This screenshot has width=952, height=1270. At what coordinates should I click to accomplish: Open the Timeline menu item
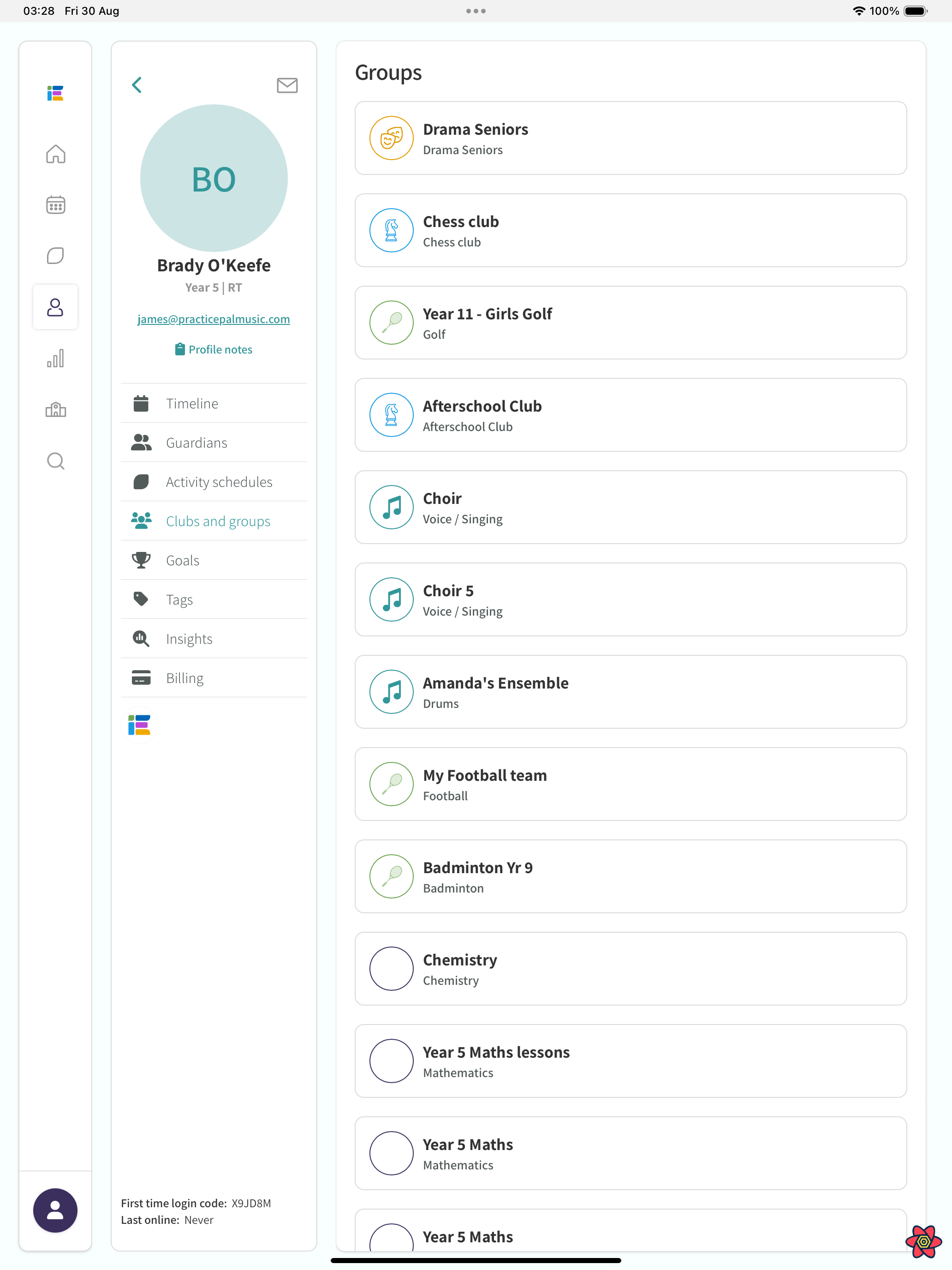[214, 403]
